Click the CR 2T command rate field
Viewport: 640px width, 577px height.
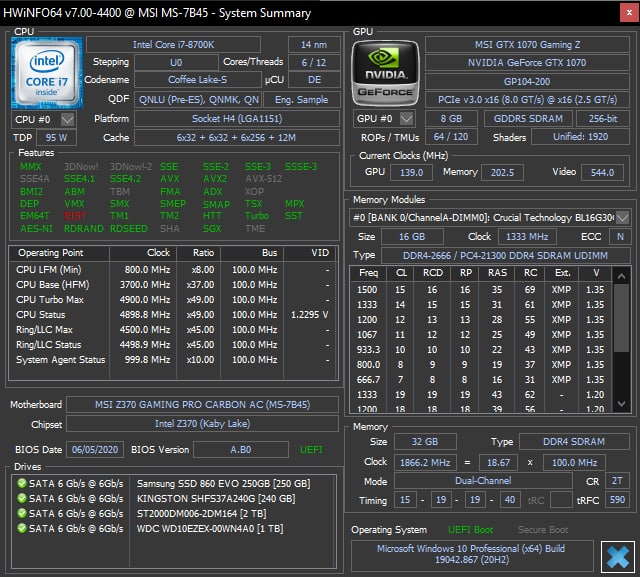pos(617,481)
